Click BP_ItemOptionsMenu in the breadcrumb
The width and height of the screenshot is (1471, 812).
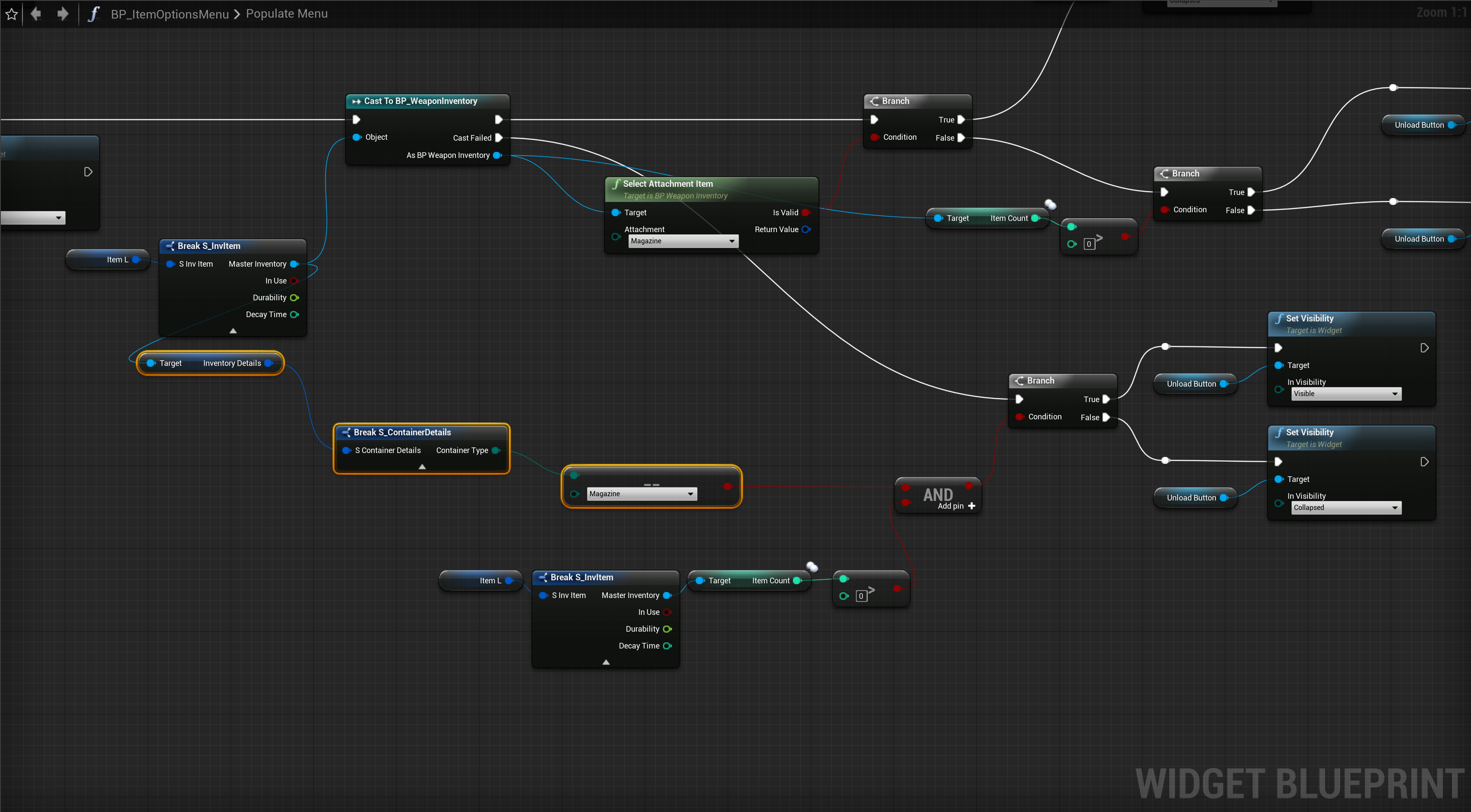coord(170,14)
